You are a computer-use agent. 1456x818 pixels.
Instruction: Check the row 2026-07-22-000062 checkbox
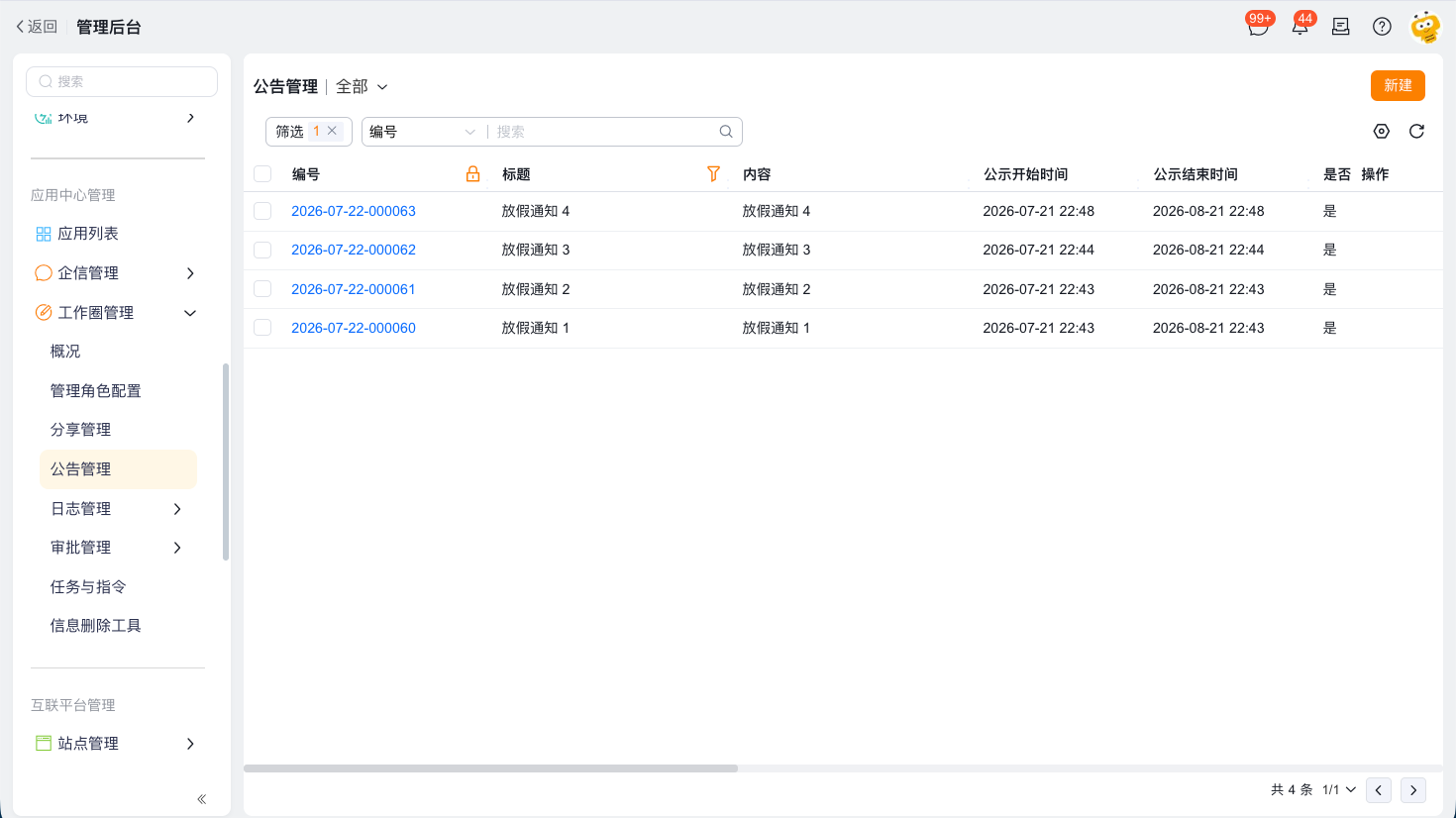(x=262, y=250)
